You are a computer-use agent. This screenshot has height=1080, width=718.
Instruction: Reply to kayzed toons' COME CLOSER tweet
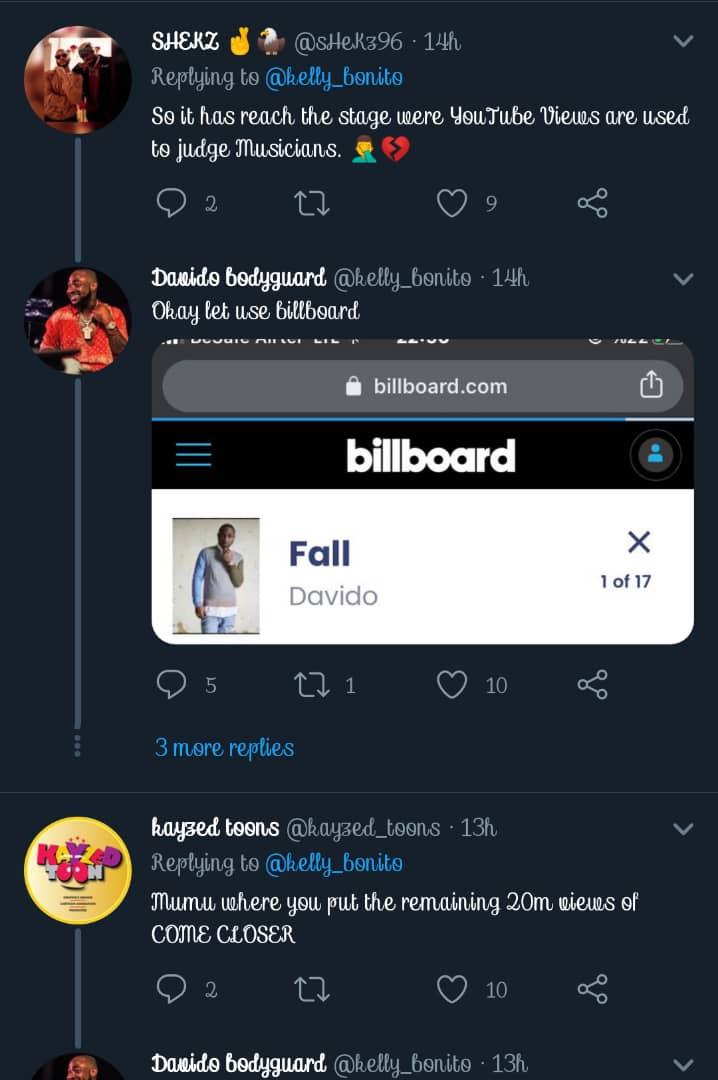[173, 989]
